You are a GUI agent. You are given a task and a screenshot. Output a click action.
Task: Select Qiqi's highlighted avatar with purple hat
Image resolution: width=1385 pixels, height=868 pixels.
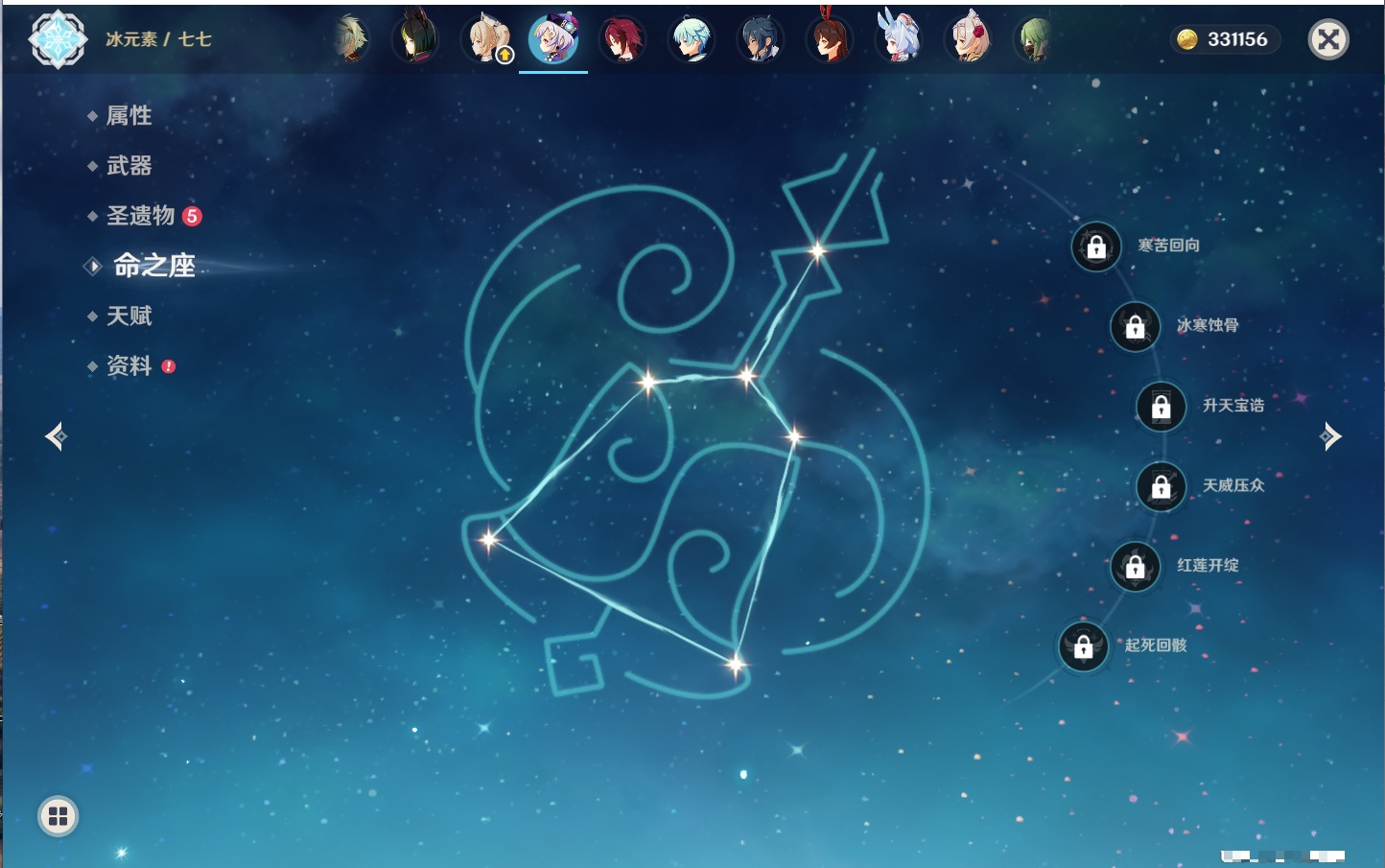[553, 39]
